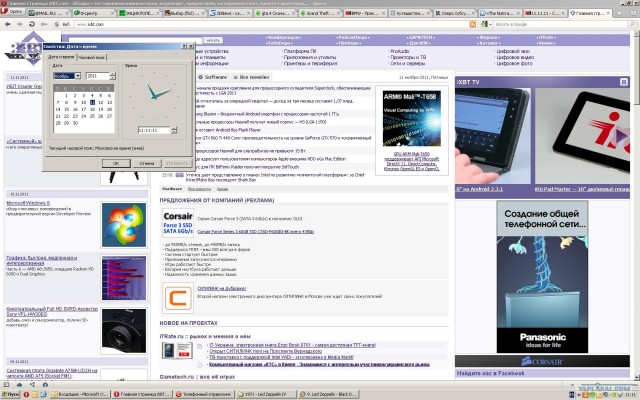The height and width of the screenshot is (400, 640).
Task: Click the Start button on the taskbar
Action: point(11,394)
